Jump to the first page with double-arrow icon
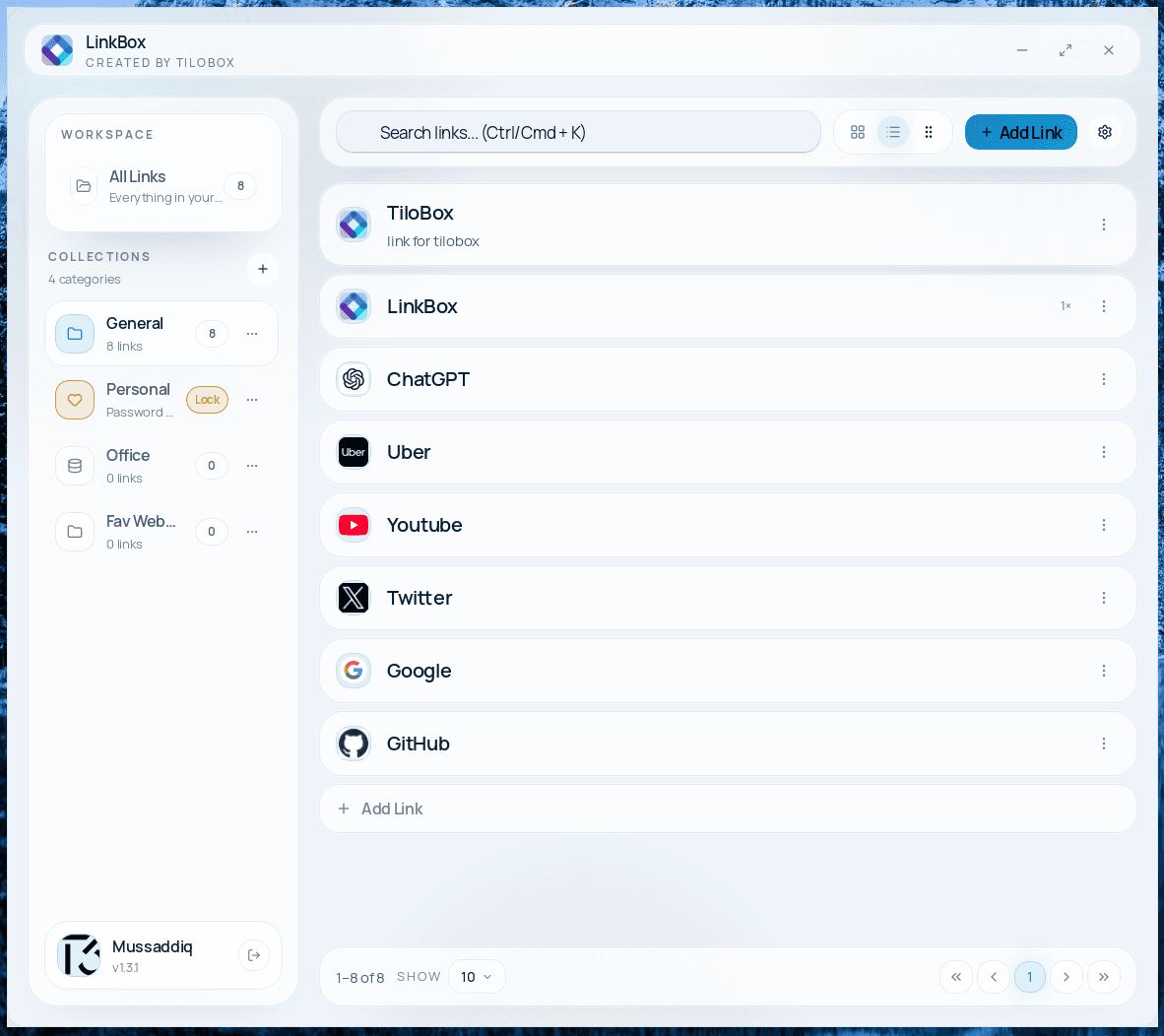This screenshot has height=1036, width=1164. pyautogui.click(x=956, y=976)
